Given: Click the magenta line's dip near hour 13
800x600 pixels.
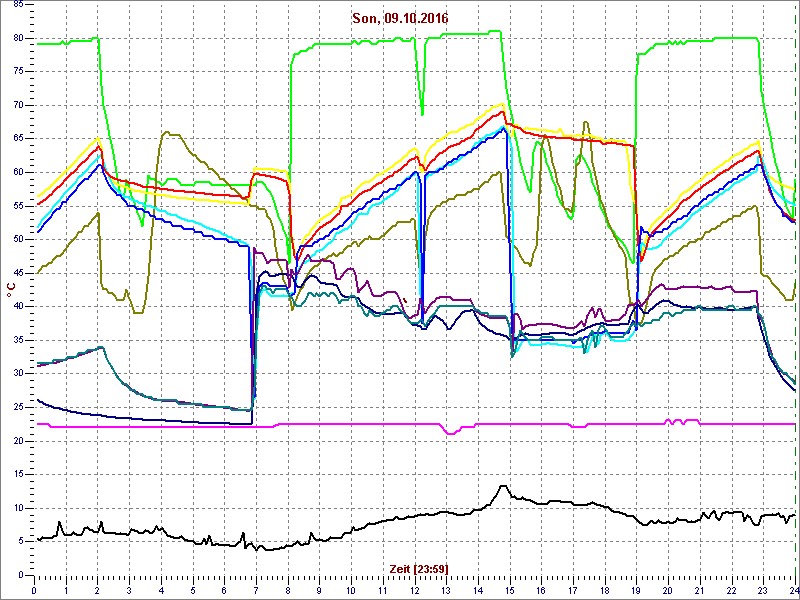Looking at the screenshot, I should (451, 433).
